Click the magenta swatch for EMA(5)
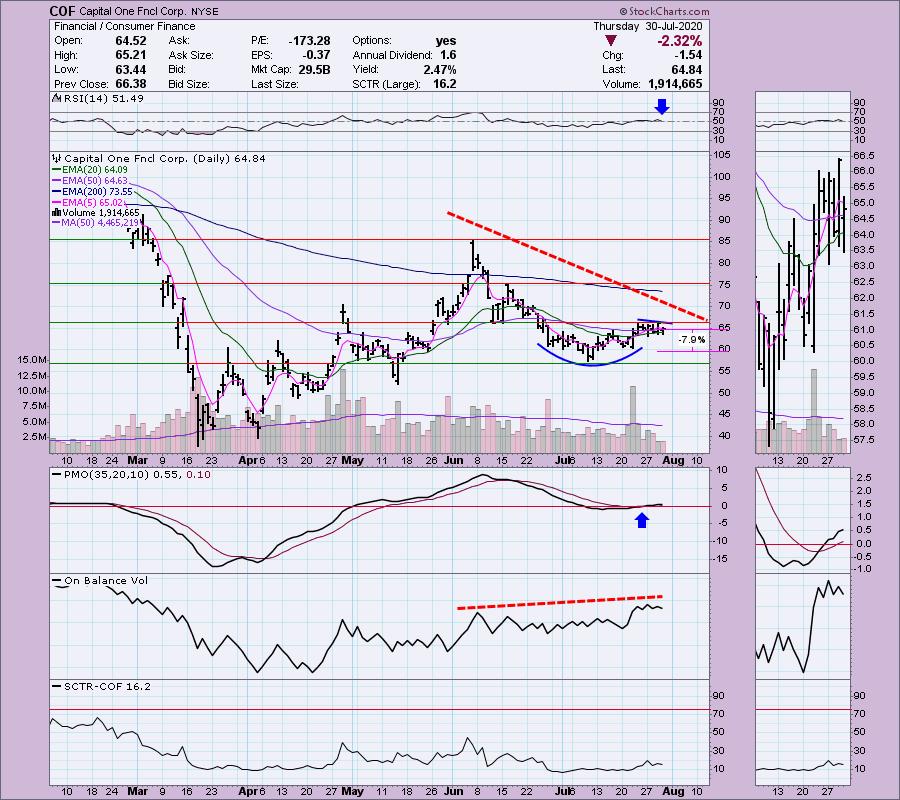This screenshot has height=800, width=900. pyautogui.click(x=56, y=203)
